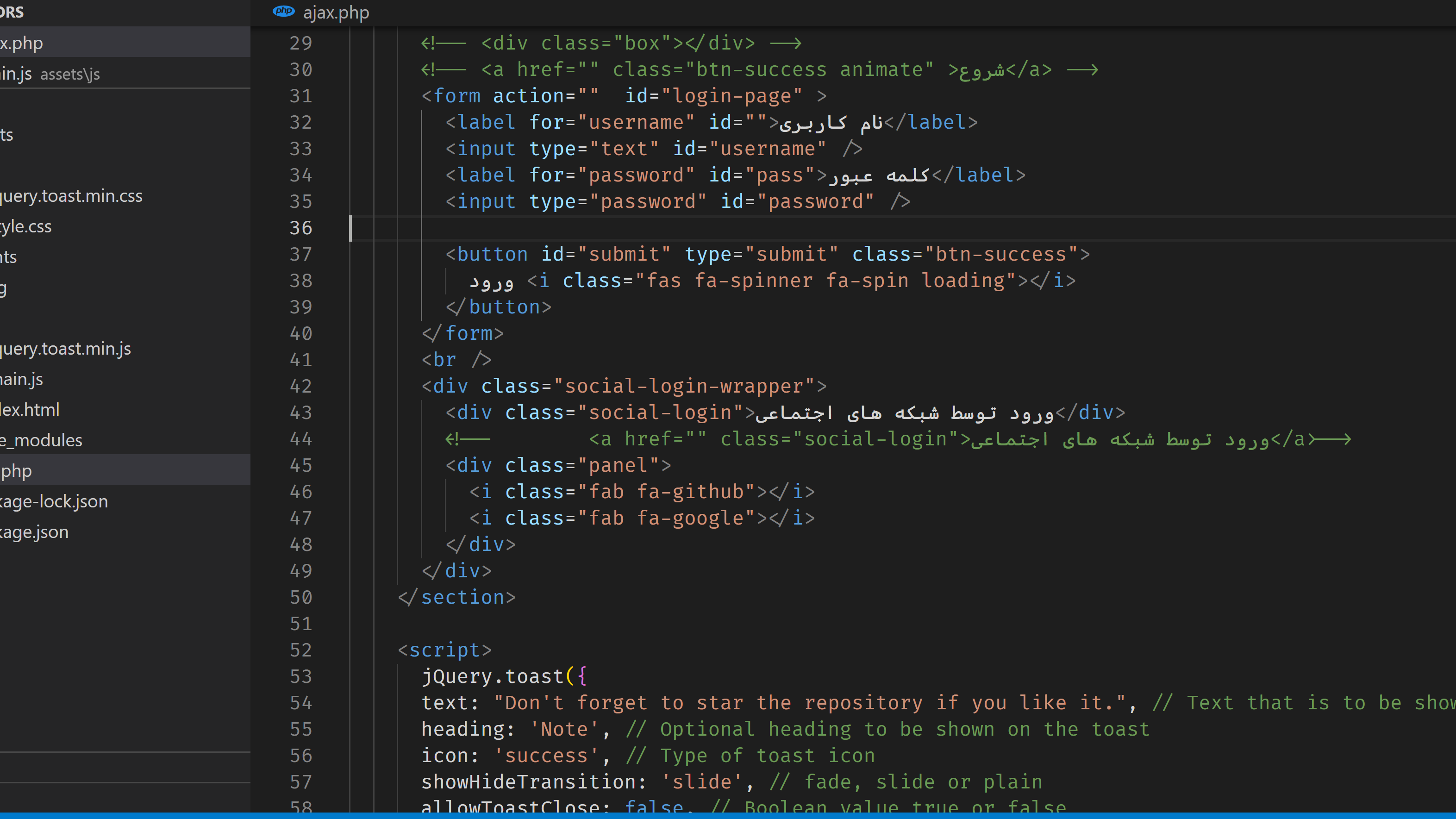1456x819 pixels.
Task: Select the highlighted .php file below node_modules
Action: [125, 470]
